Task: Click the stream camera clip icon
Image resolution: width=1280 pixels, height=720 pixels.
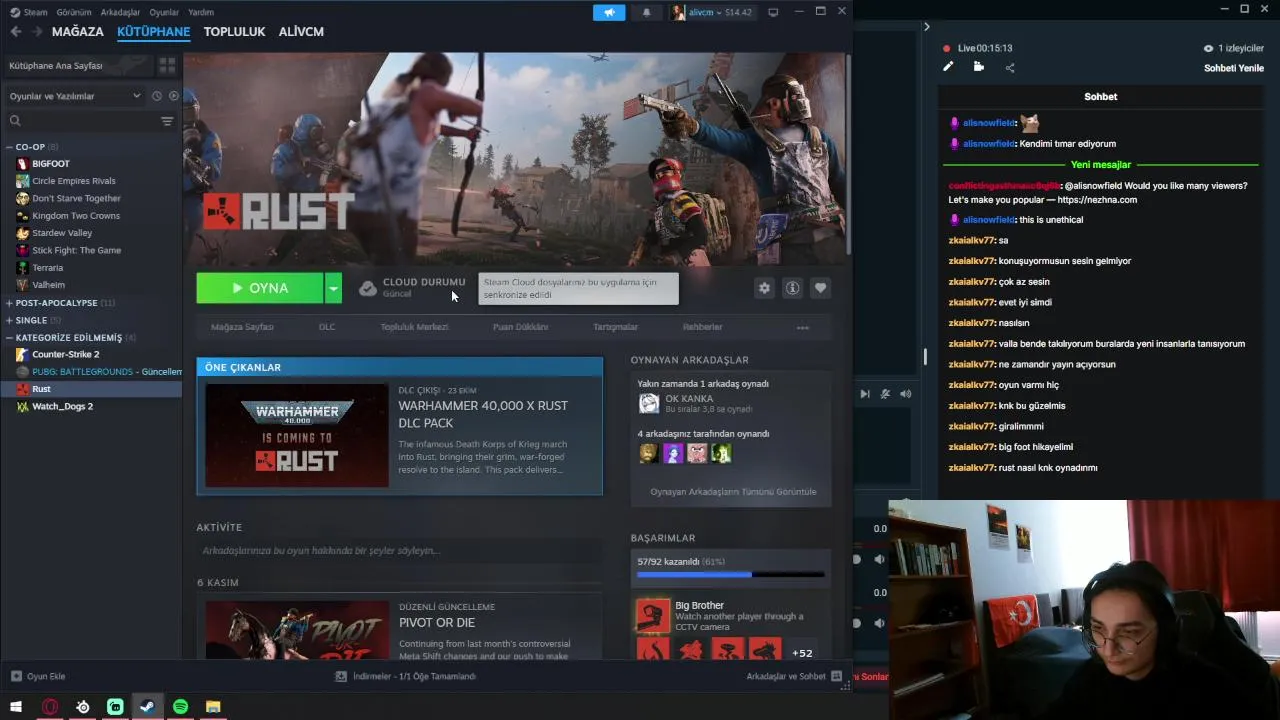Action: click(x=979, y=67)
